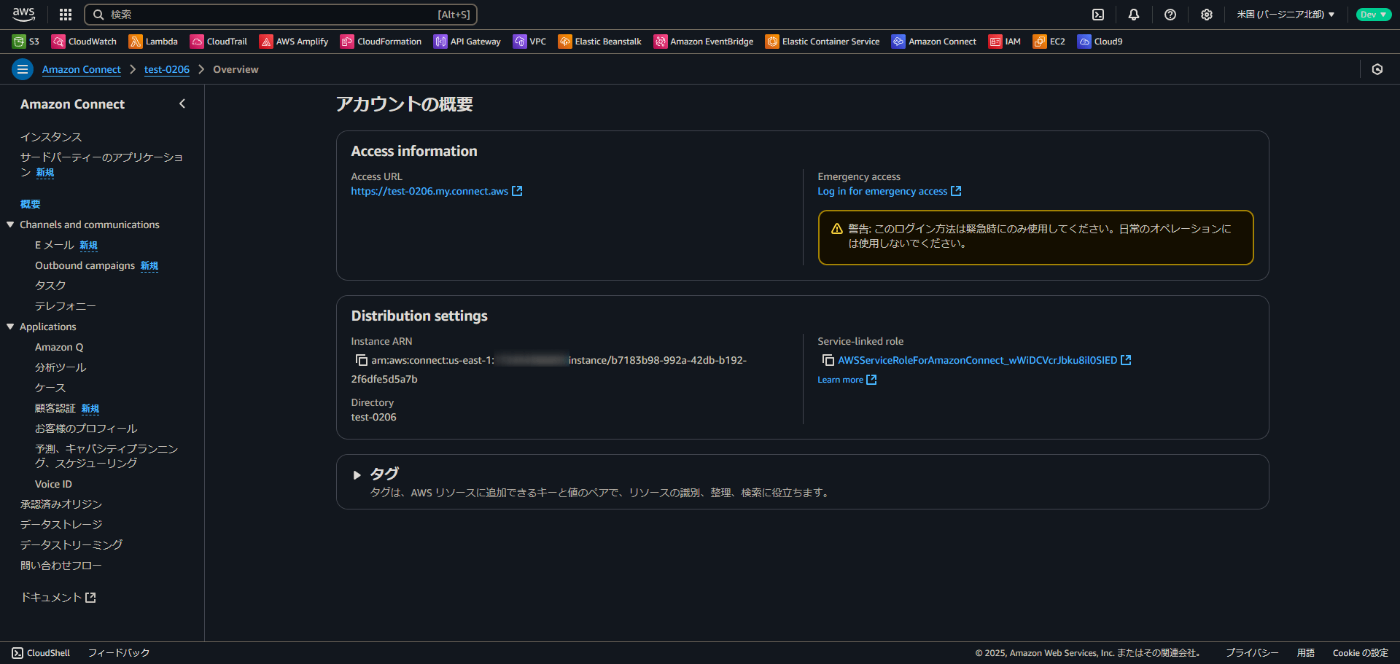Open VPC shortcut in favorites bar
Viewport: 1400px width, 664px height.
(x=530, y=42)
